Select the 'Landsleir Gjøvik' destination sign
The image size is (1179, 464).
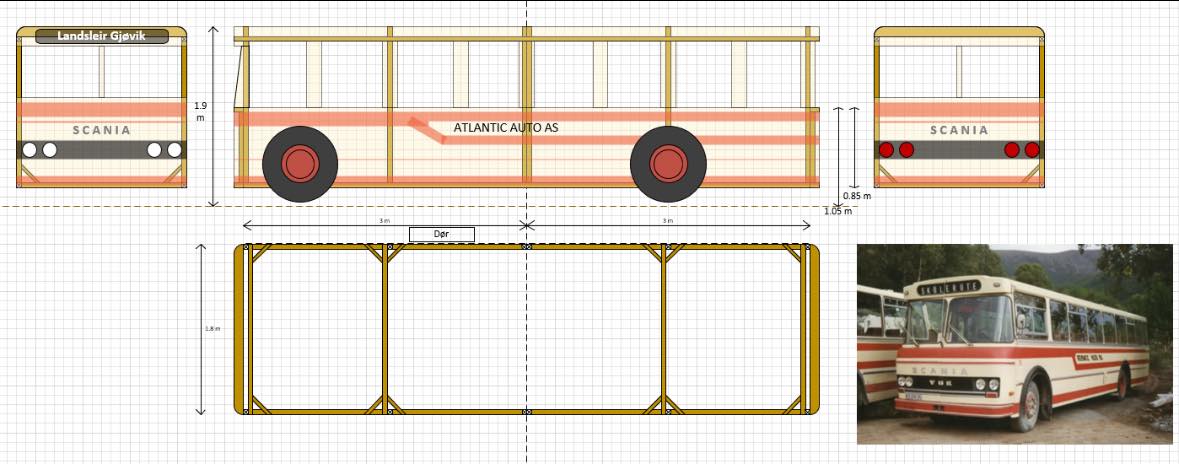click(102, 36)
